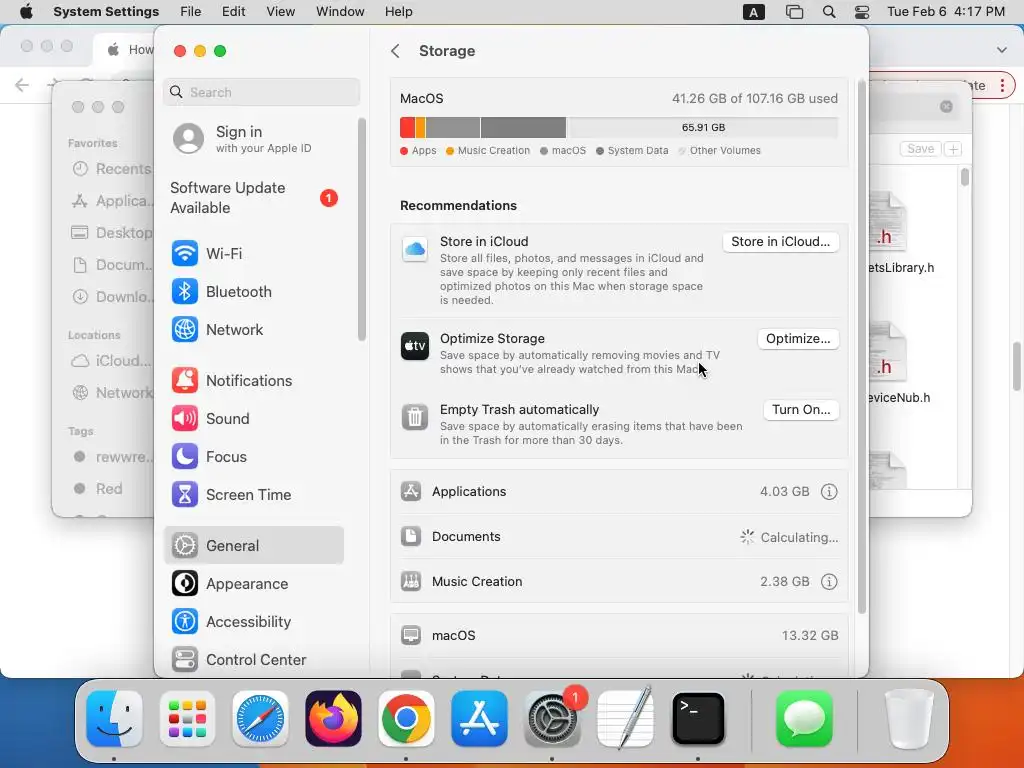Click Turn On... for Empty Trash
This screenshot has width=1024, height=768.
tap(801, 409)
